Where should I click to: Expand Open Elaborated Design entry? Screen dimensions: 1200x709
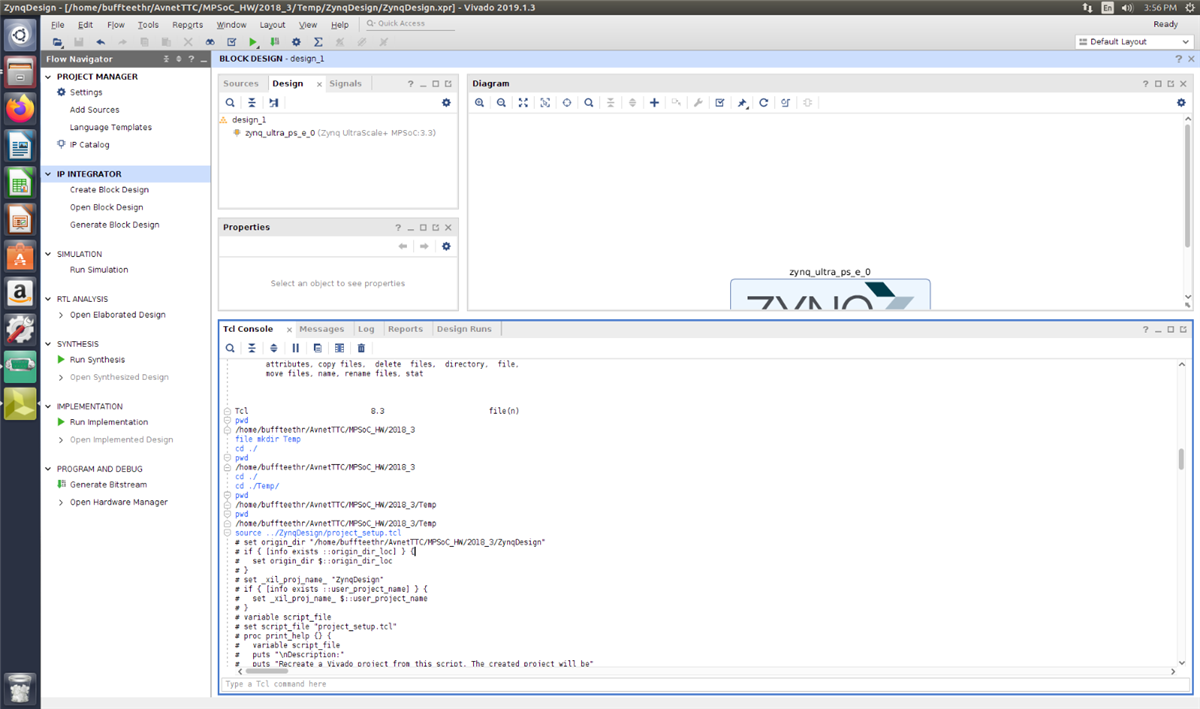(61, 315)
